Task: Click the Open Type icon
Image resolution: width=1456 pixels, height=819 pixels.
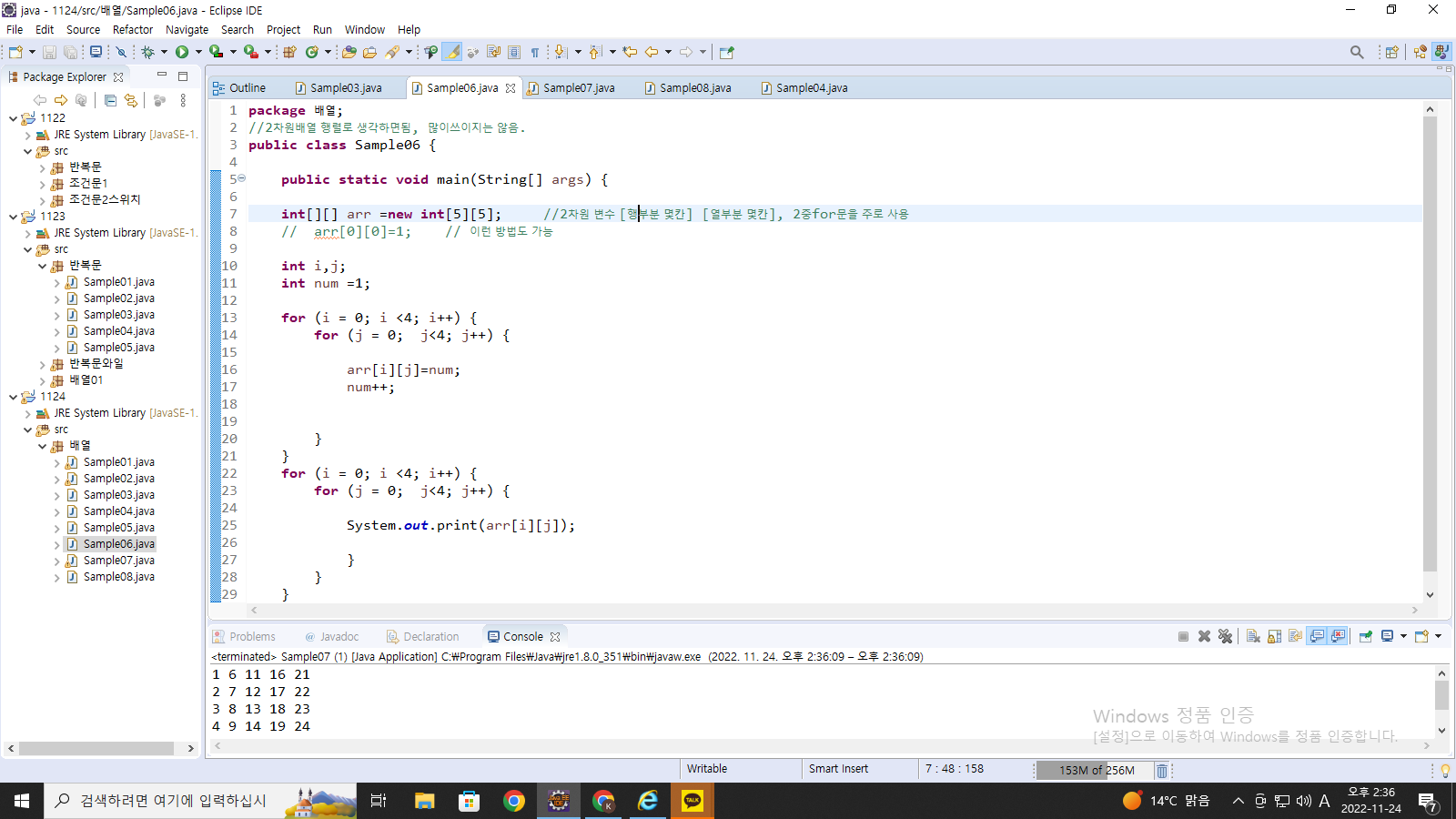Action: [349, 52]
